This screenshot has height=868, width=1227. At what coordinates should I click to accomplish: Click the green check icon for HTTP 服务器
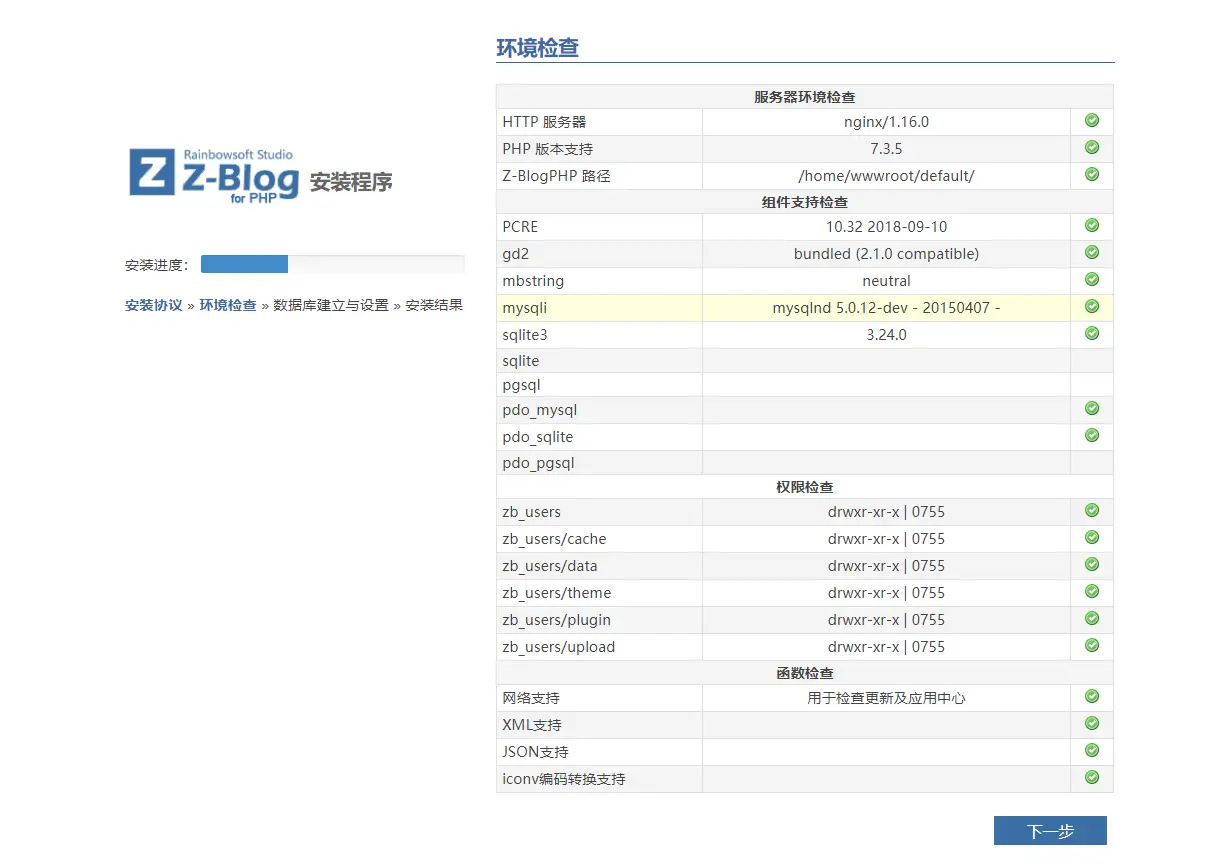(x=1092, y=120)
